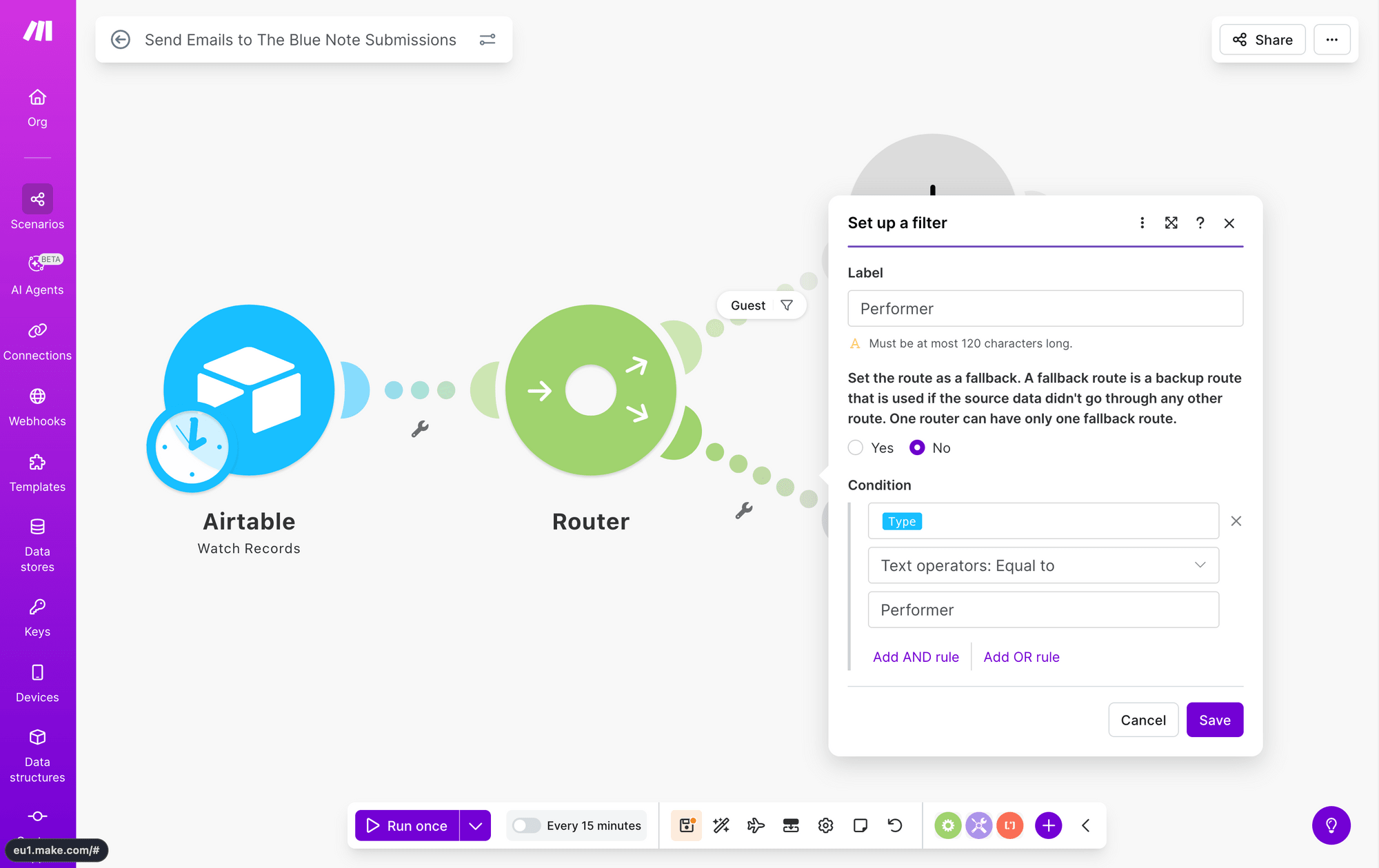Click the filter funnel on Guest route
Image resolution: width=1379 pixels, height=868 pixels.
point(787,305)
